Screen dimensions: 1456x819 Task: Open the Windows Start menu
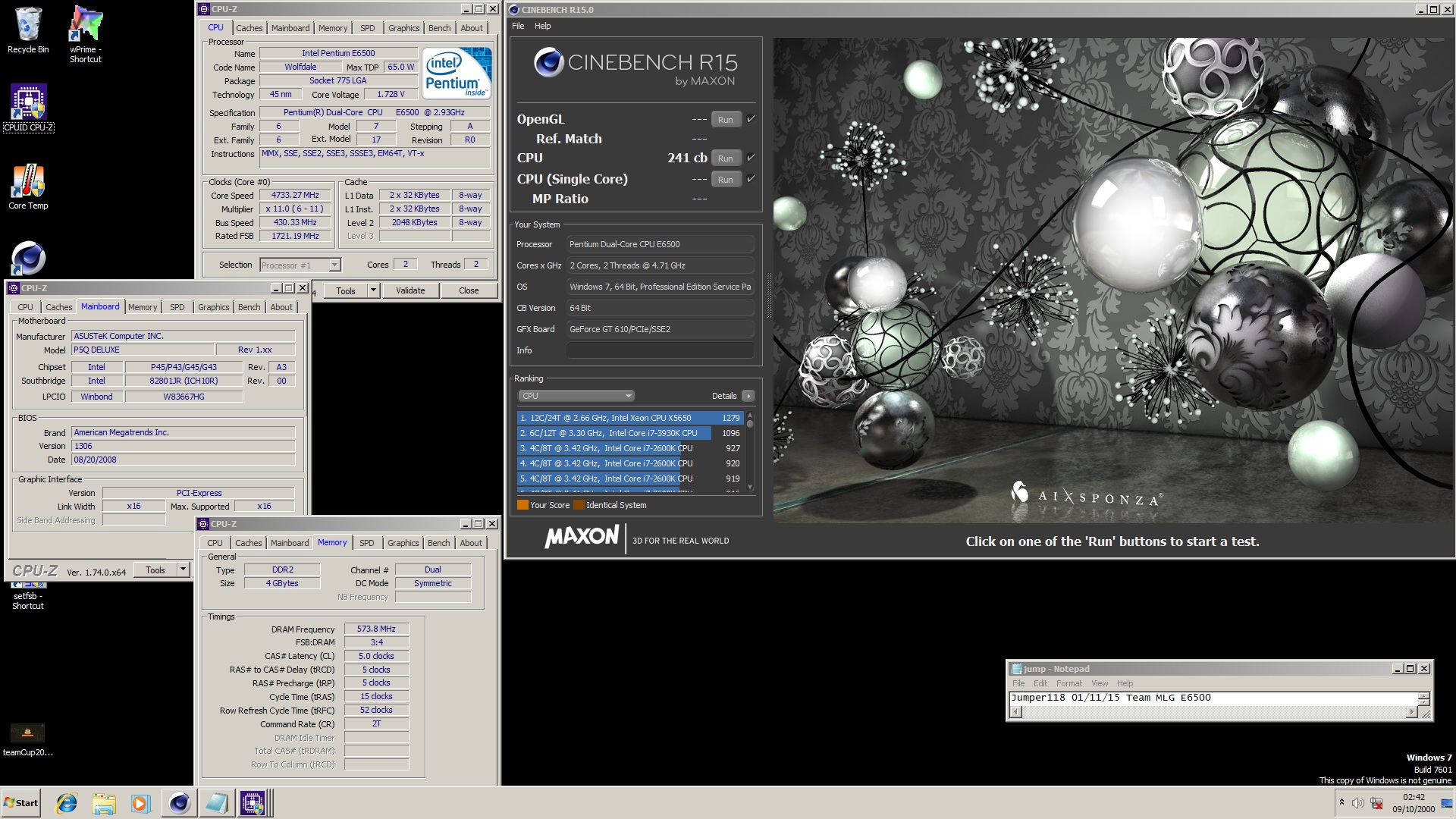tap(21, 803)
